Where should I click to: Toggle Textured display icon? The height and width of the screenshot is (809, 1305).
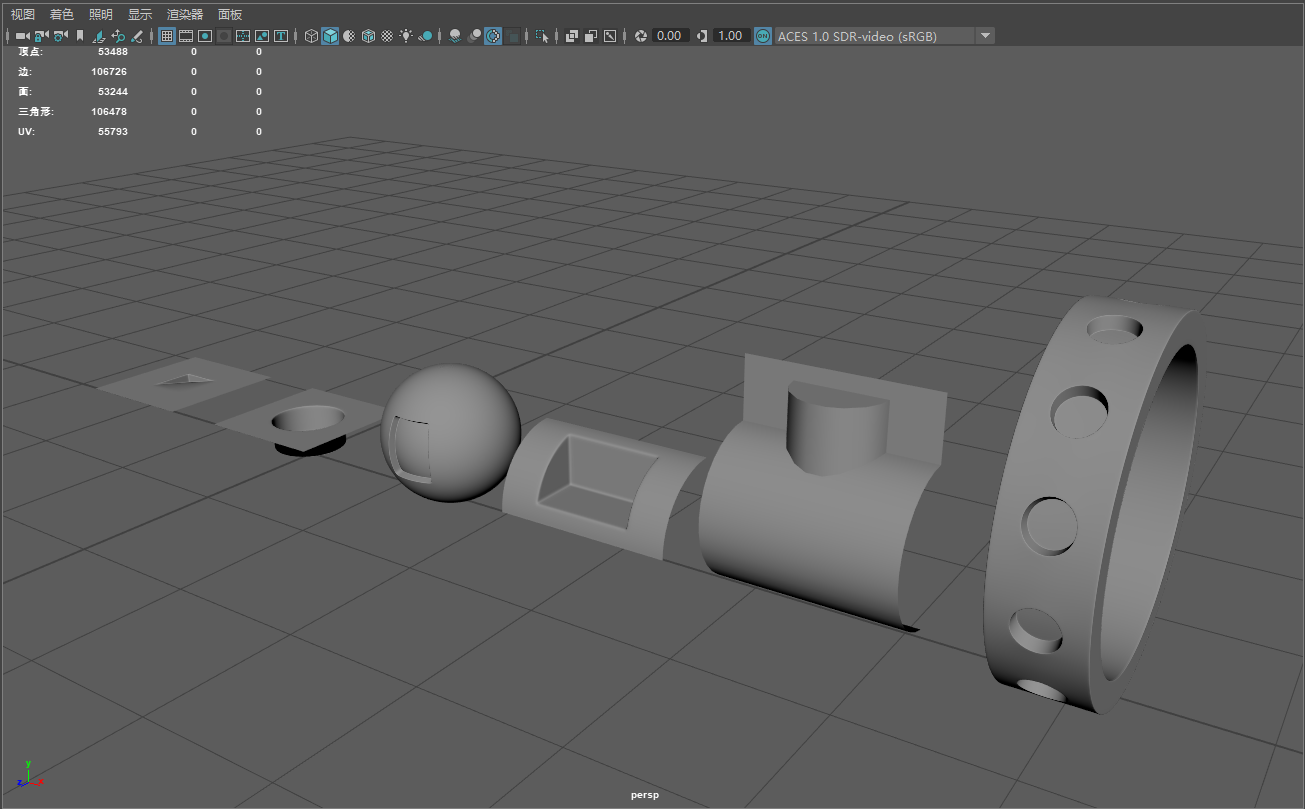coord(387,36)
